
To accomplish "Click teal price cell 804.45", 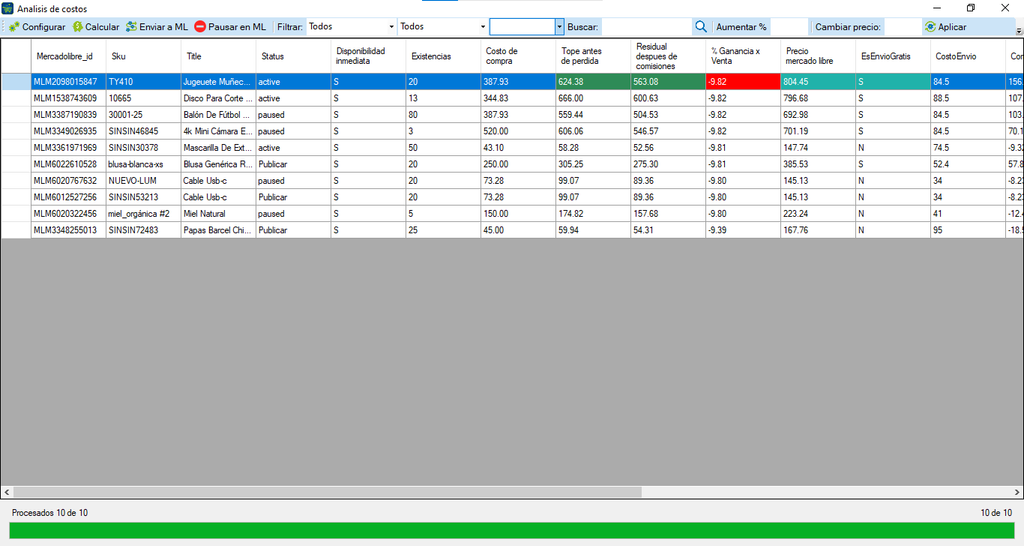I will point(818,82).
